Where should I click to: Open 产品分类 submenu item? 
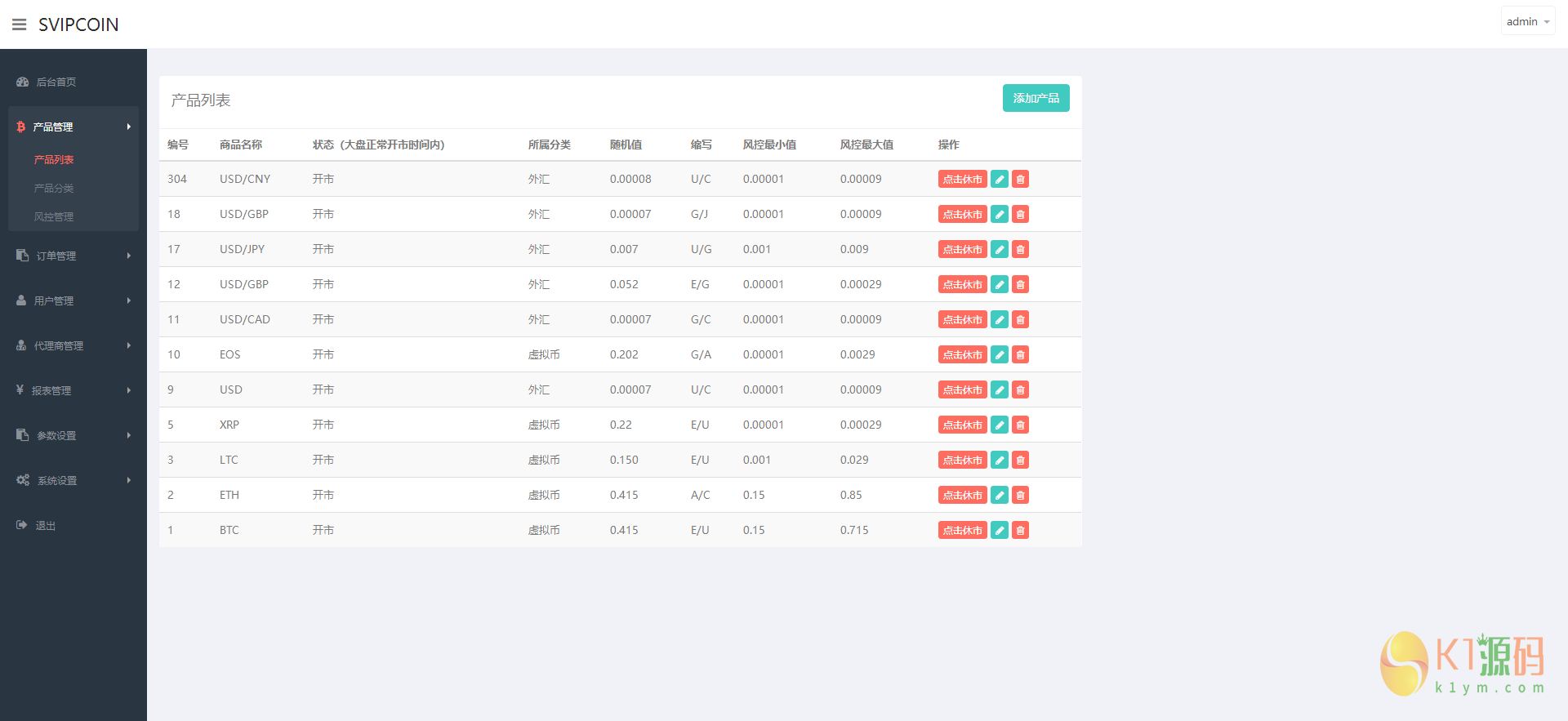pos(54,188)
